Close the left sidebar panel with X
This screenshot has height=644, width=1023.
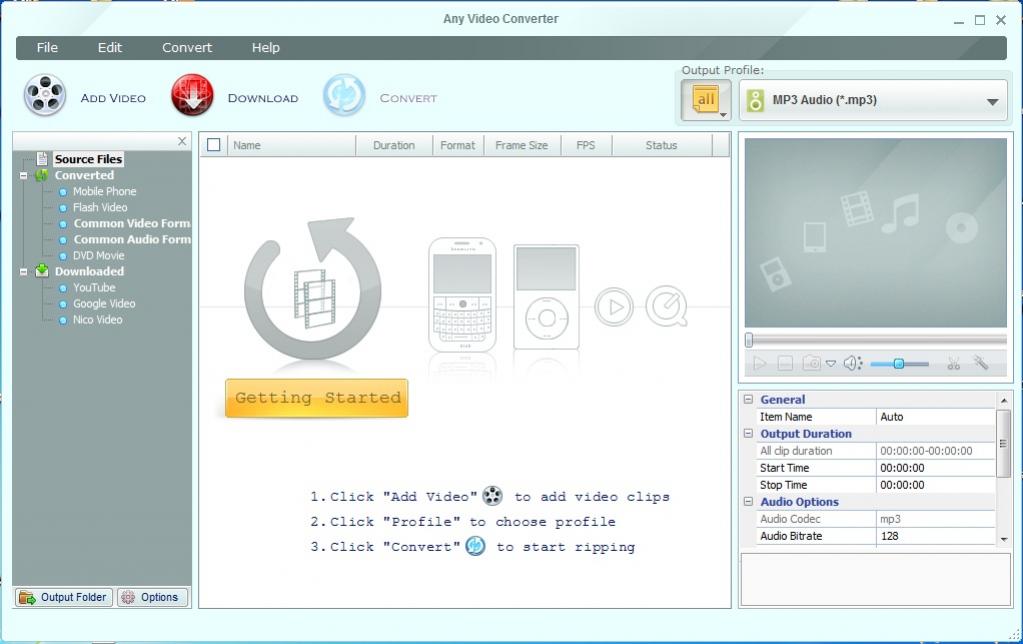182,141
